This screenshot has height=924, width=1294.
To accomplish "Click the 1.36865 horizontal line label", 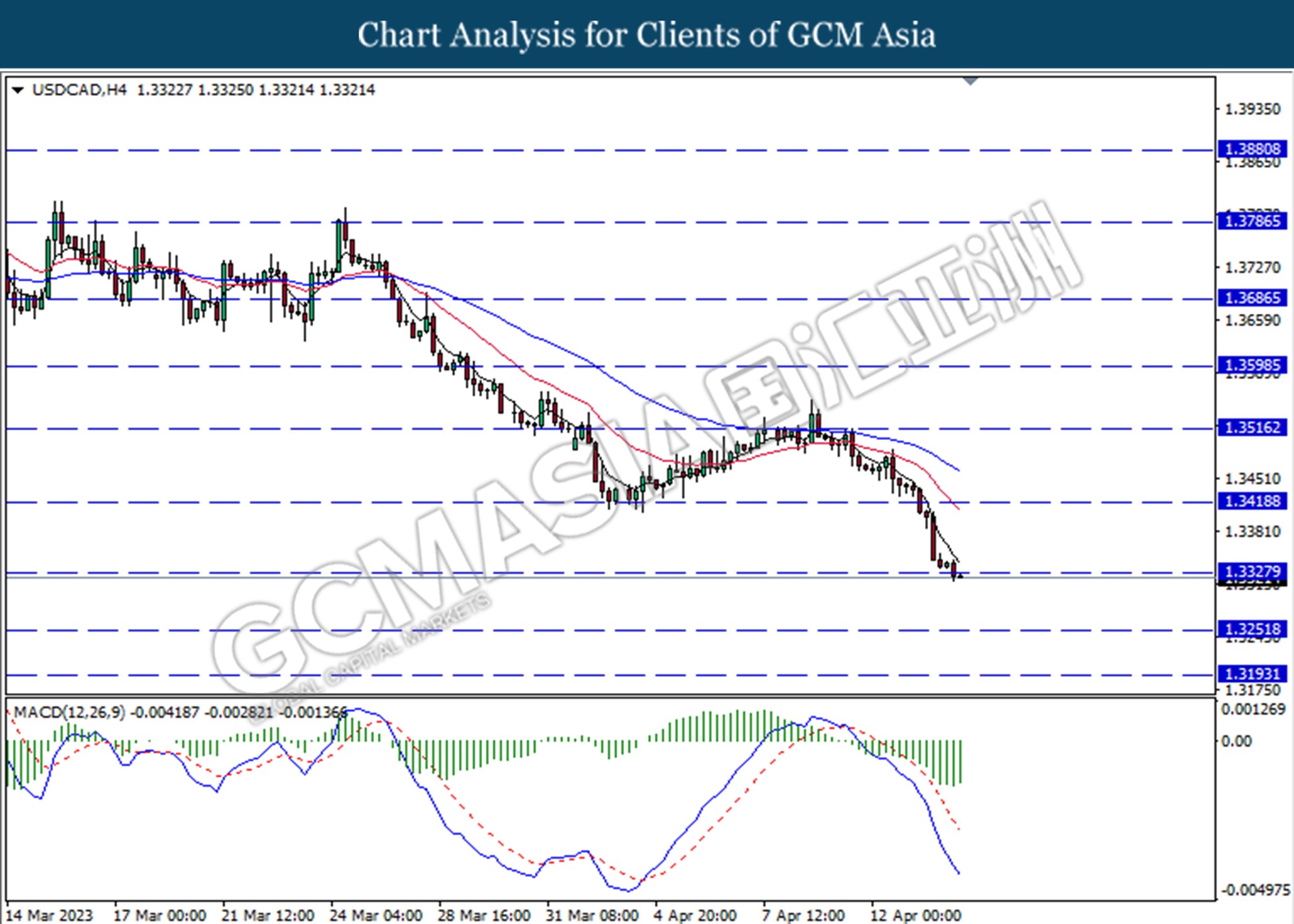I will (x=1253, y=298).
